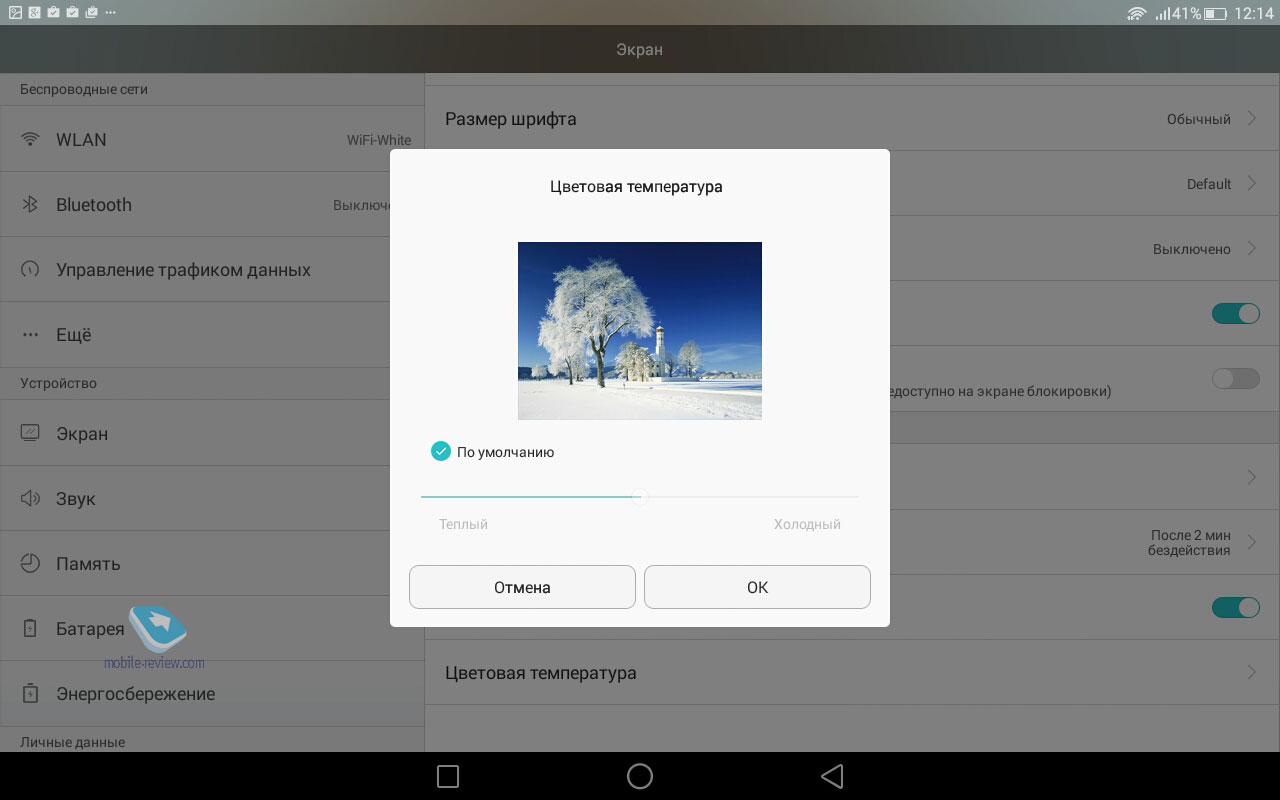This screenshot has width=1280, height=800.
Task: Tap the Беспроводные сети section header
Action: [84, 89]
